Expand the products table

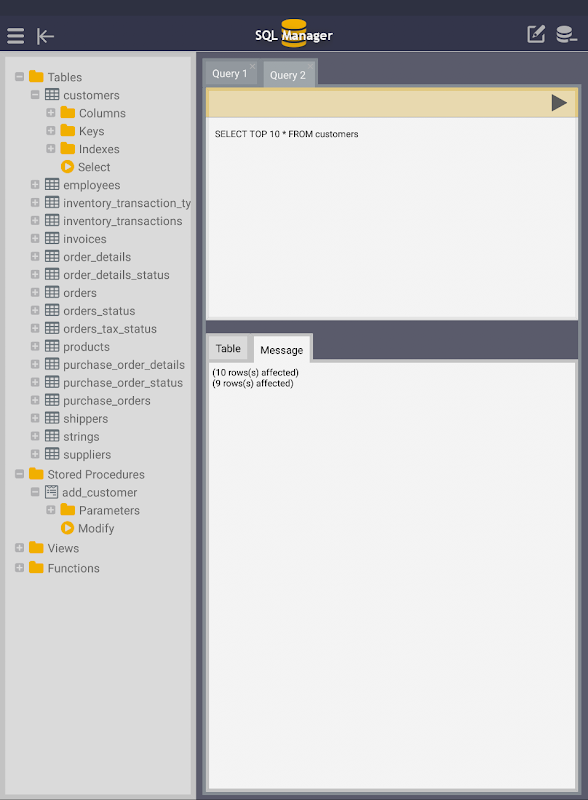[x=35, y=346]
